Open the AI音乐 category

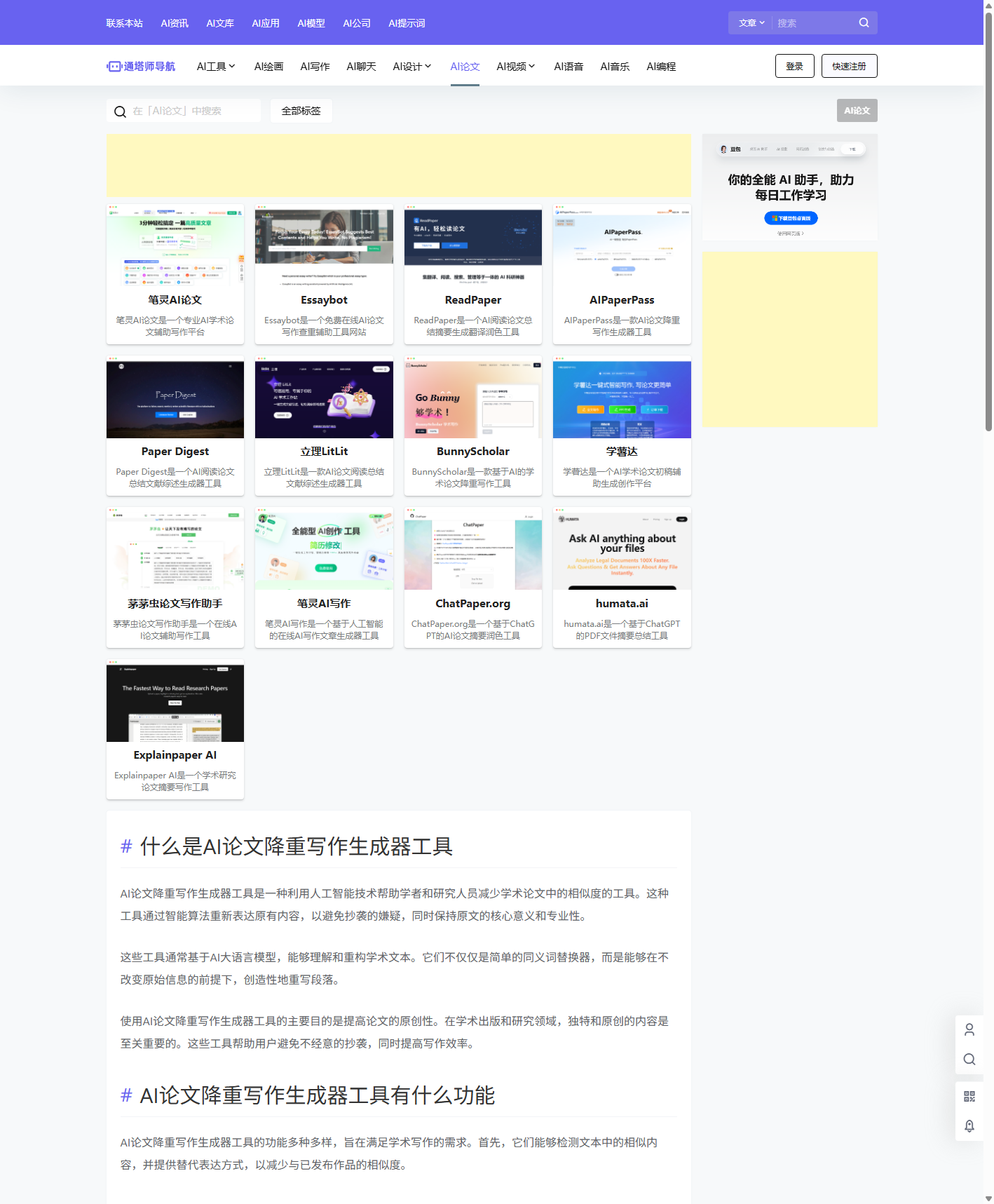(615, 66)
